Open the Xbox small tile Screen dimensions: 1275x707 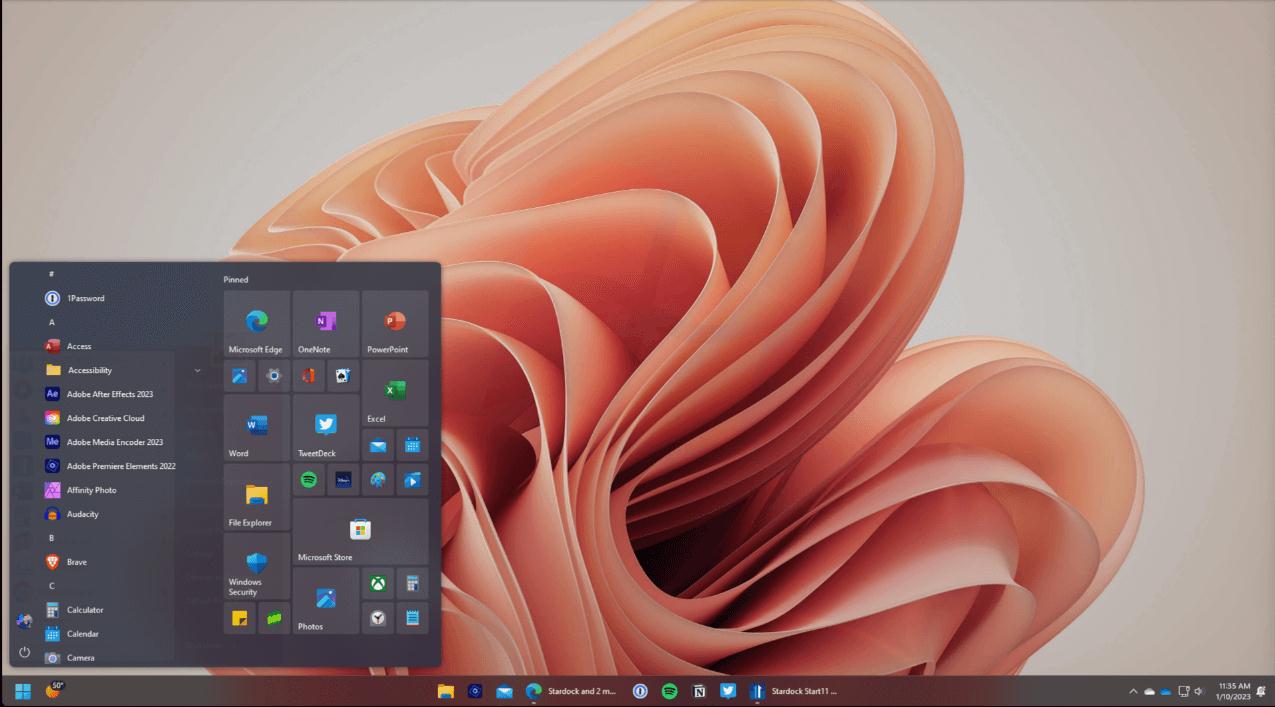click(x=378, y=583)
